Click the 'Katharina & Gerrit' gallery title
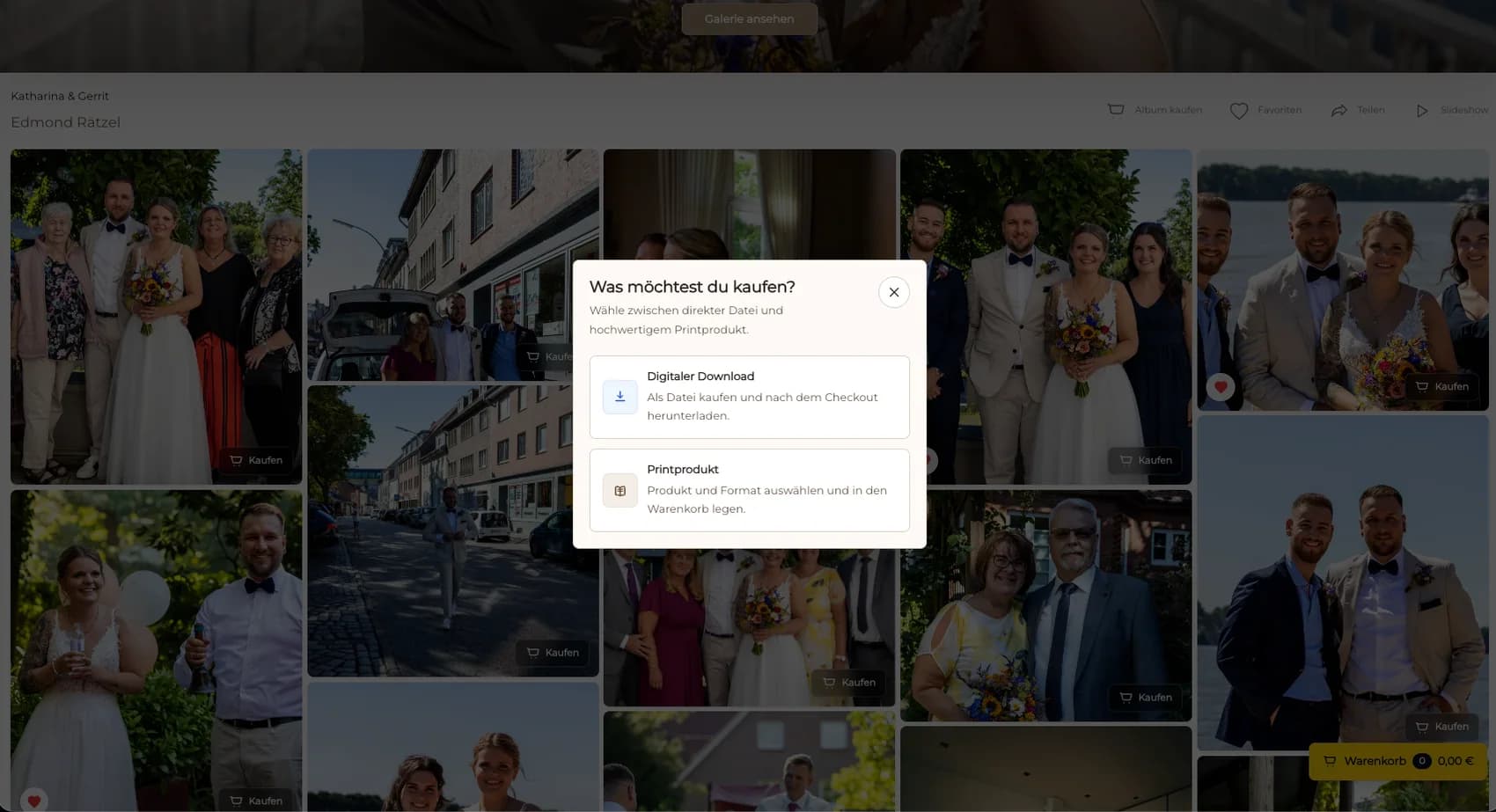Screen dimensions: 1496x812 pyautogui.click(x=60, y=96)
